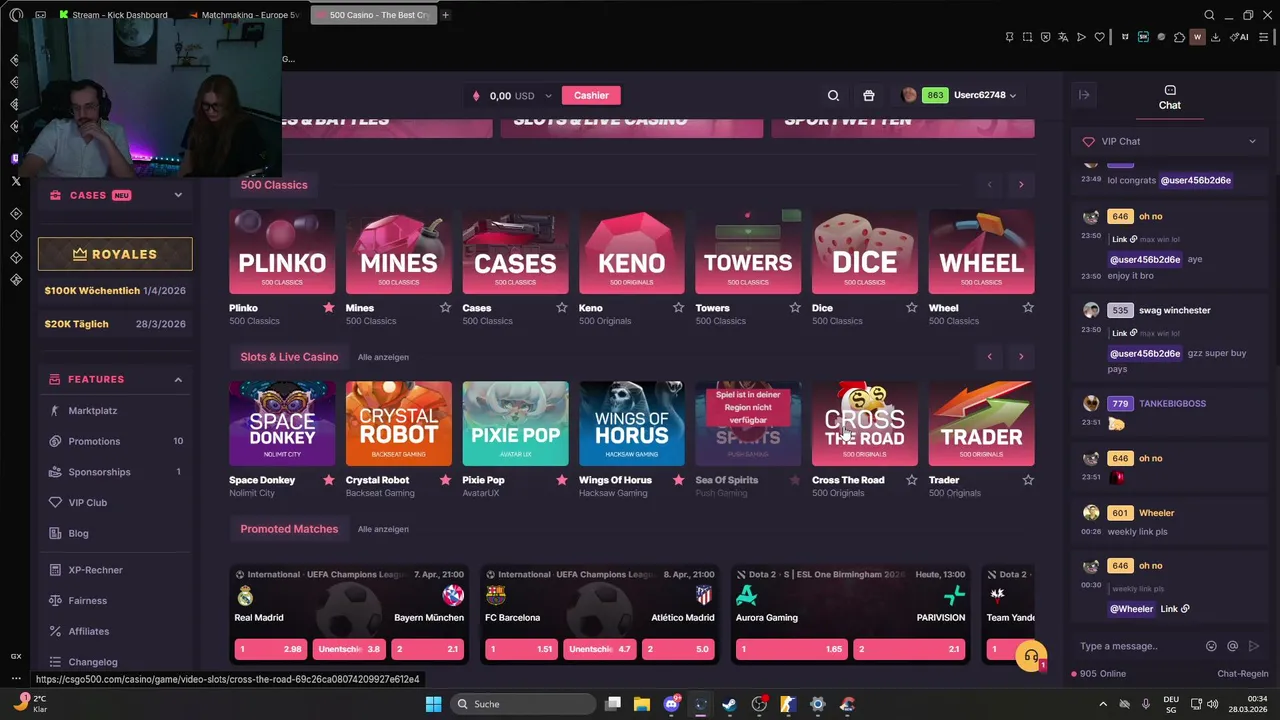
Task: Favorite the Dice game star
Action: [x=911, y=308]
